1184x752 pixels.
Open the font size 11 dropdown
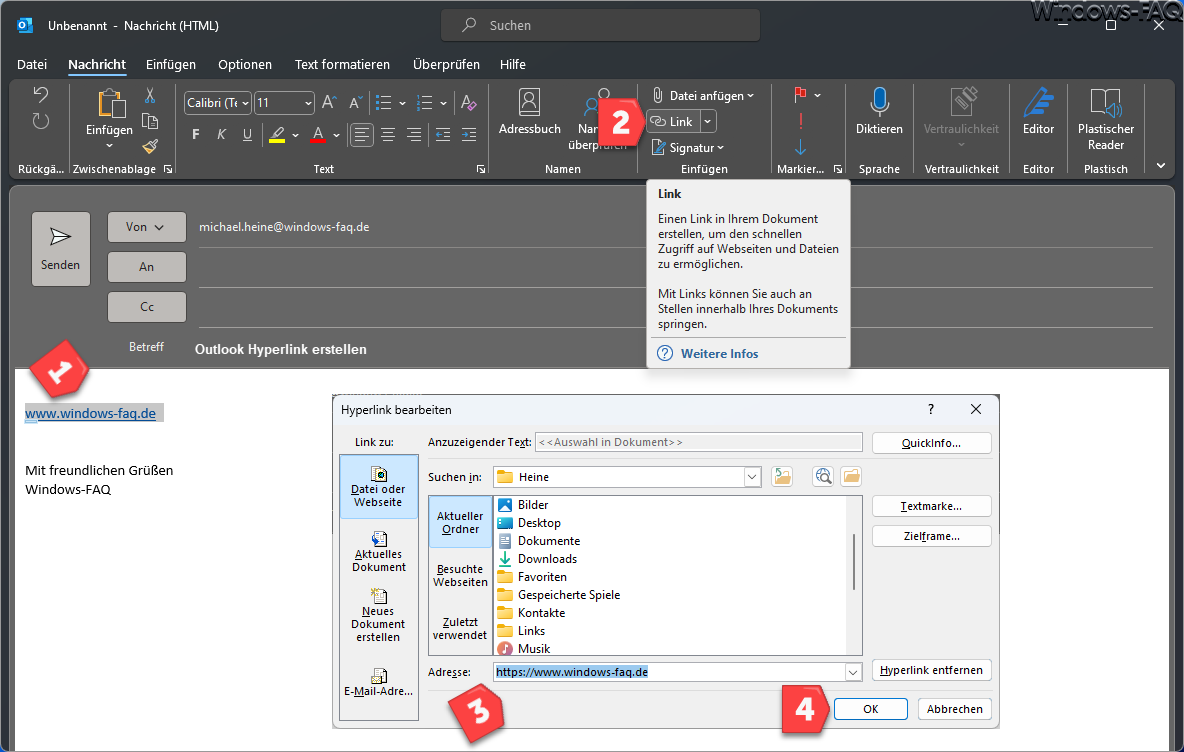tap(308, 103)
